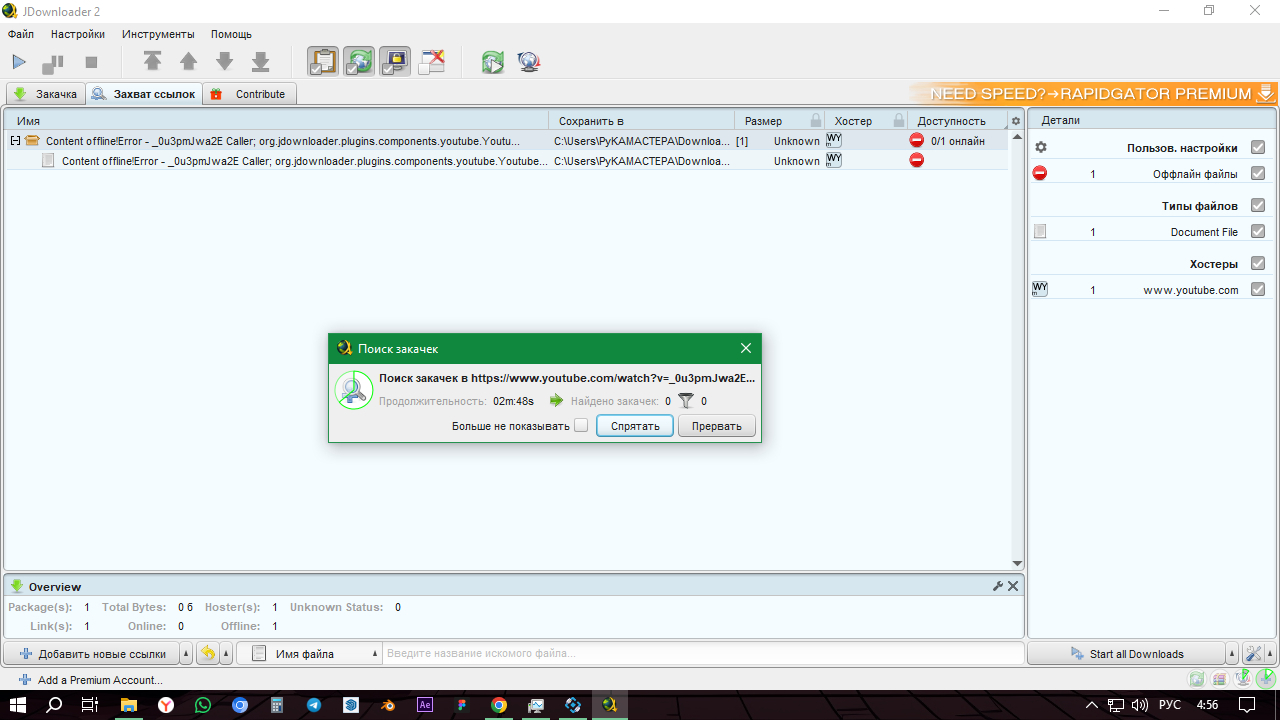Toggle the Типы файлов checkbox
Image resolution: width=1280 pixels, height=720 pixels.
[x=1258, y=206]
